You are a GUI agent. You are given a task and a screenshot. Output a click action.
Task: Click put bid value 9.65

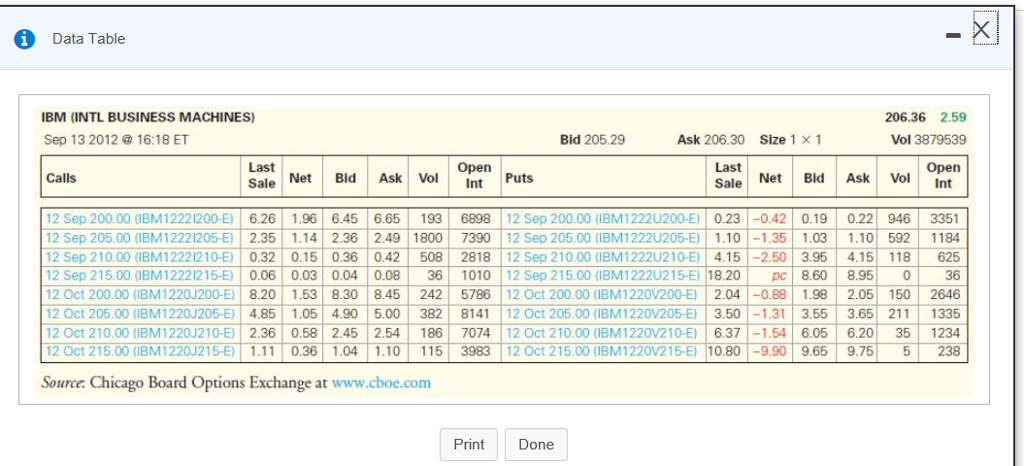tap(814, 351)
